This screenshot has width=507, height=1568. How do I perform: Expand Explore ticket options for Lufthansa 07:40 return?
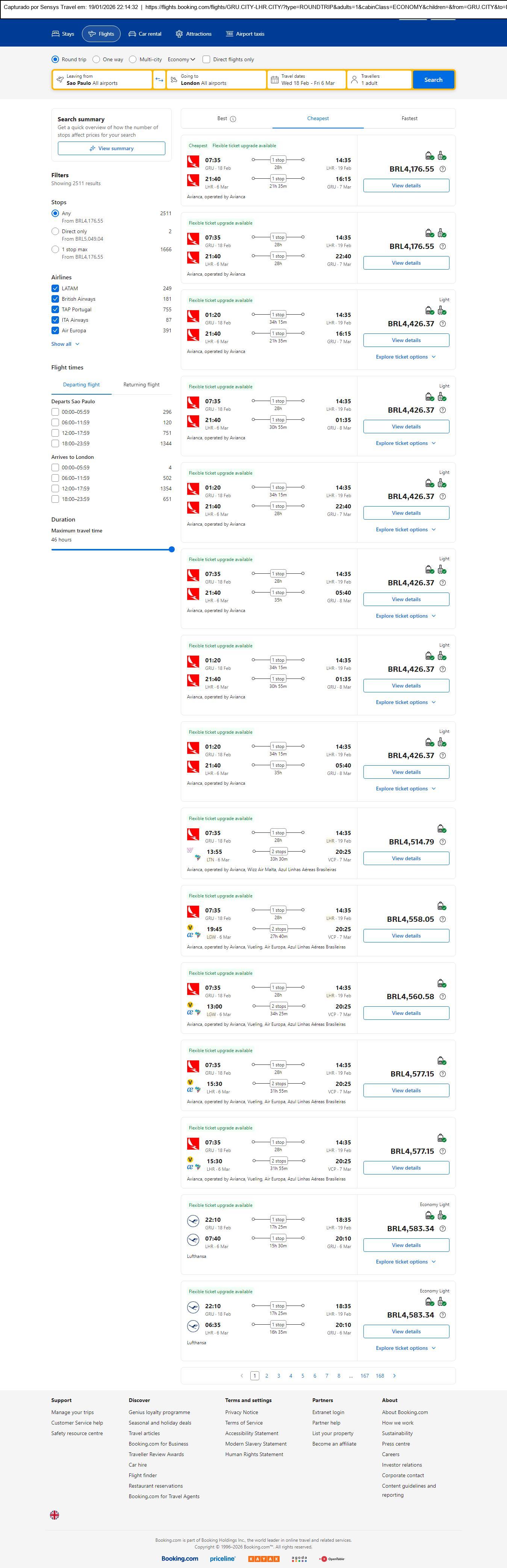pyautogui.click(x=406, y=1262)
